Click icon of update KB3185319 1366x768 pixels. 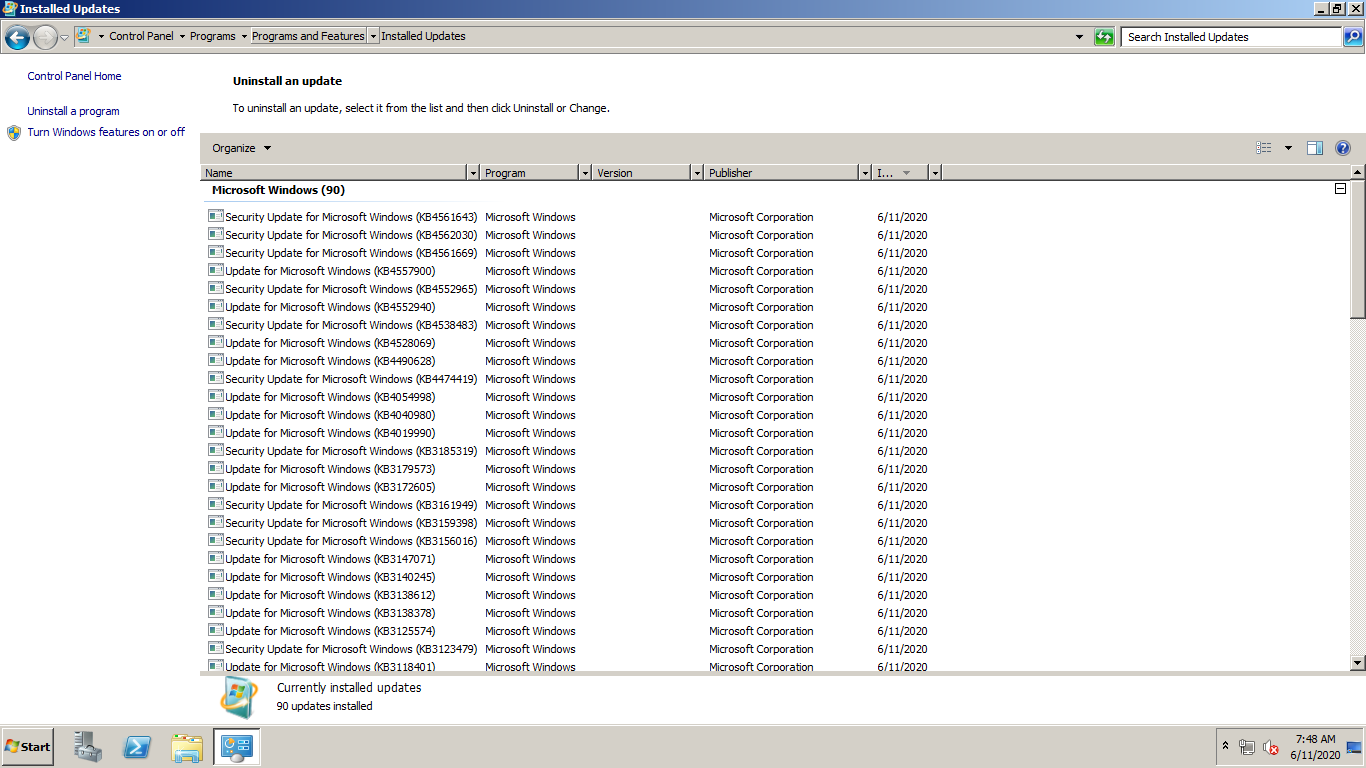215,450
